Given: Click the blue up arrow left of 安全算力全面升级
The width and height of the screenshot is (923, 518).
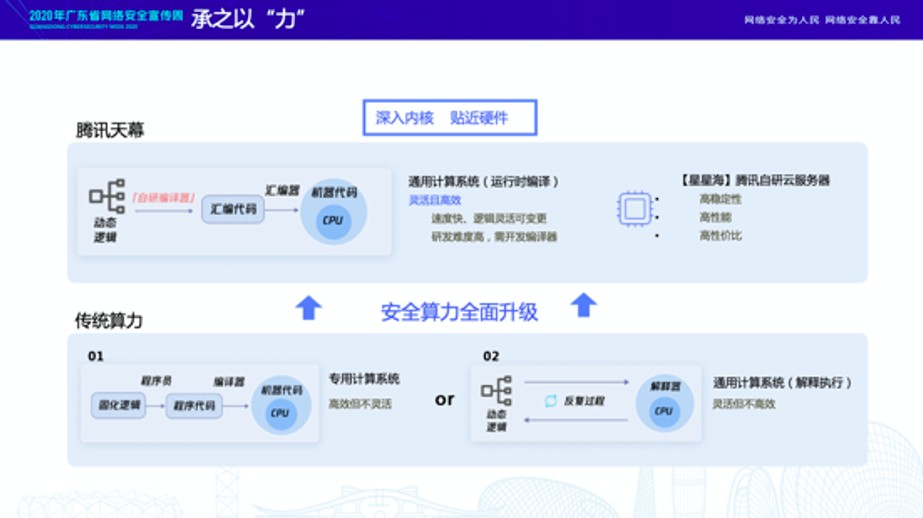Looking at the screenshot, I should (308, 307).
